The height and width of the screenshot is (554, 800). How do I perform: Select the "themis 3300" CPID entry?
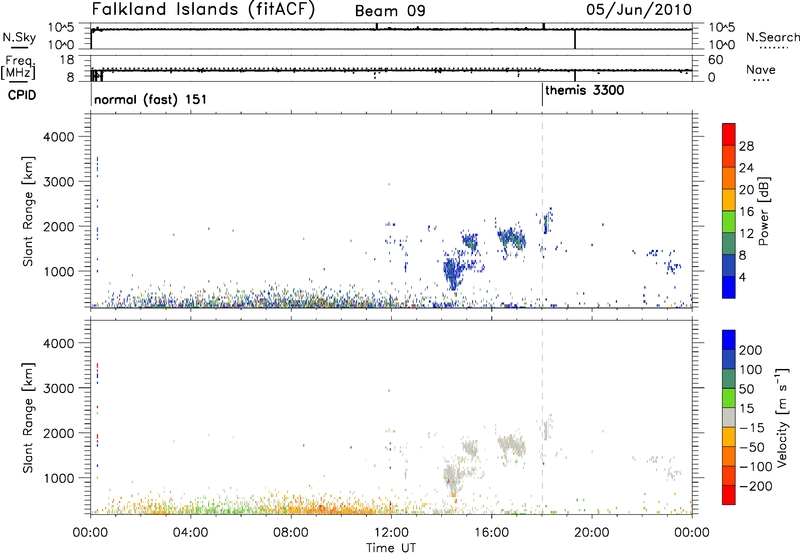[x=584, y=91]
